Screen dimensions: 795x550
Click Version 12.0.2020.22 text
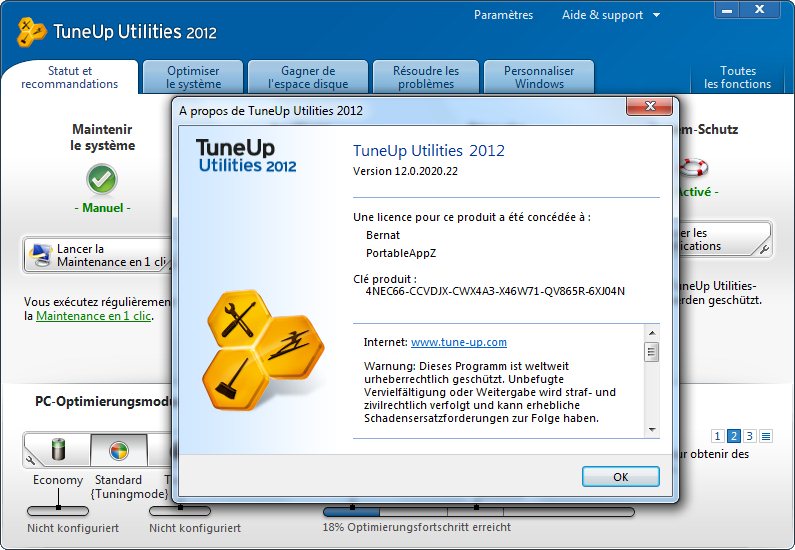[x=405, y=171]
